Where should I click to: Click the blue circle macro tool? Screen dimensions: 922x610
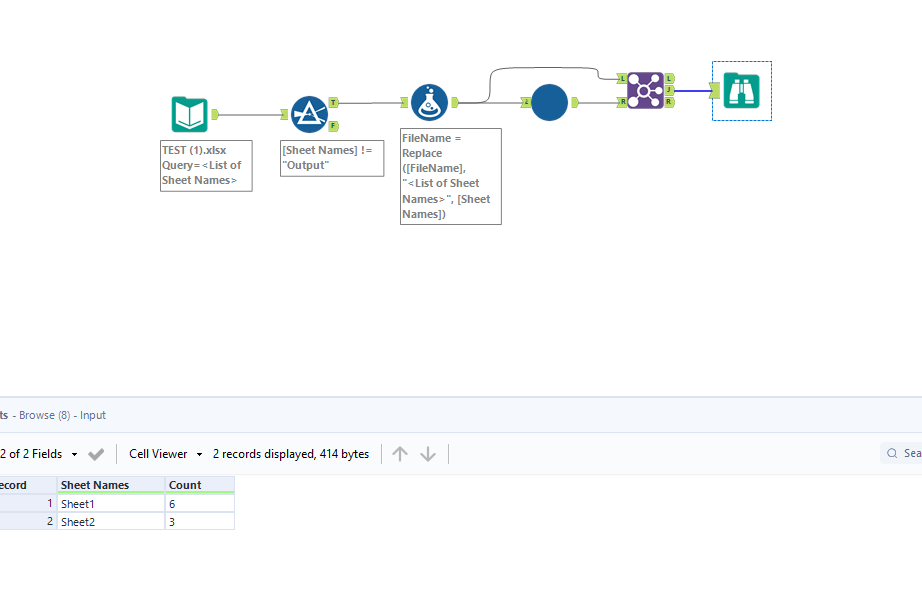point(548,102)
